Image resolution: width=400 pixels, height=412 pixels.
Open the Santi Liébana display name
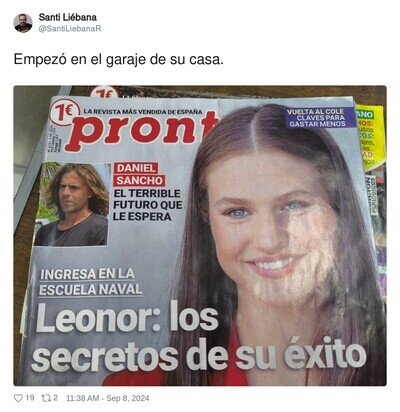(x=68, y=17)
